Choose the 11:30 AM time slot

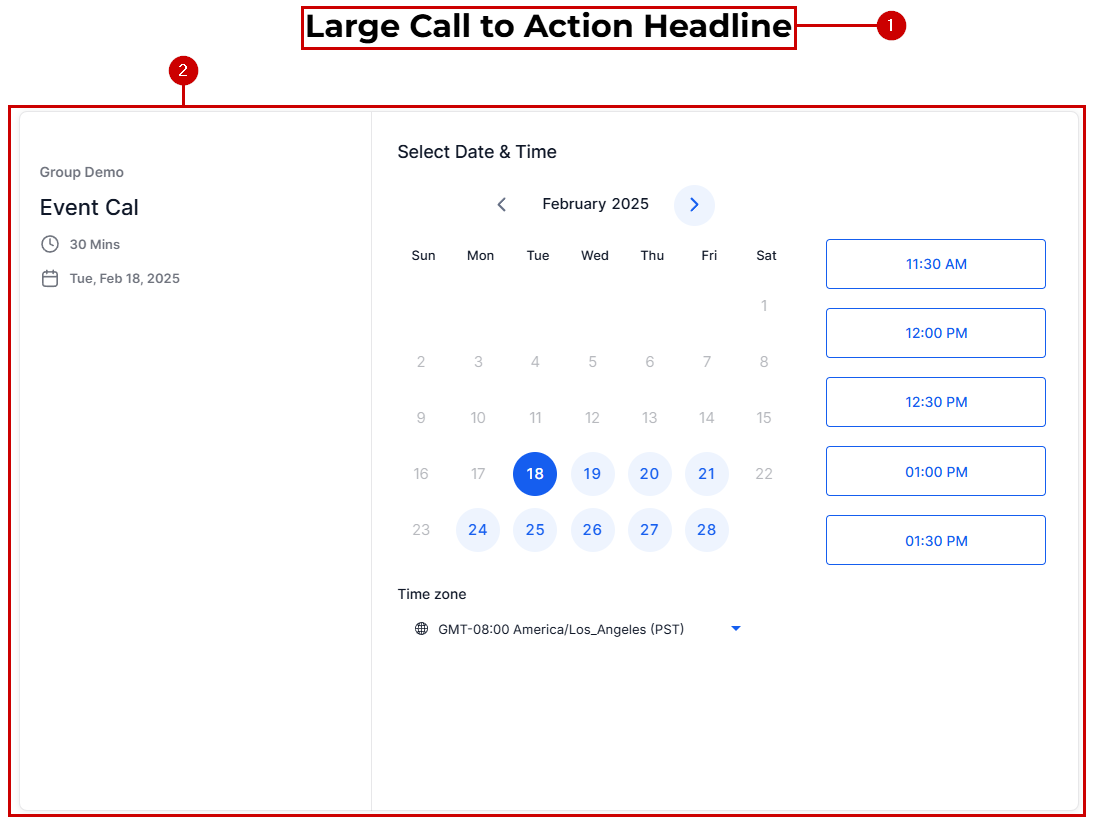tap(935, 264)
